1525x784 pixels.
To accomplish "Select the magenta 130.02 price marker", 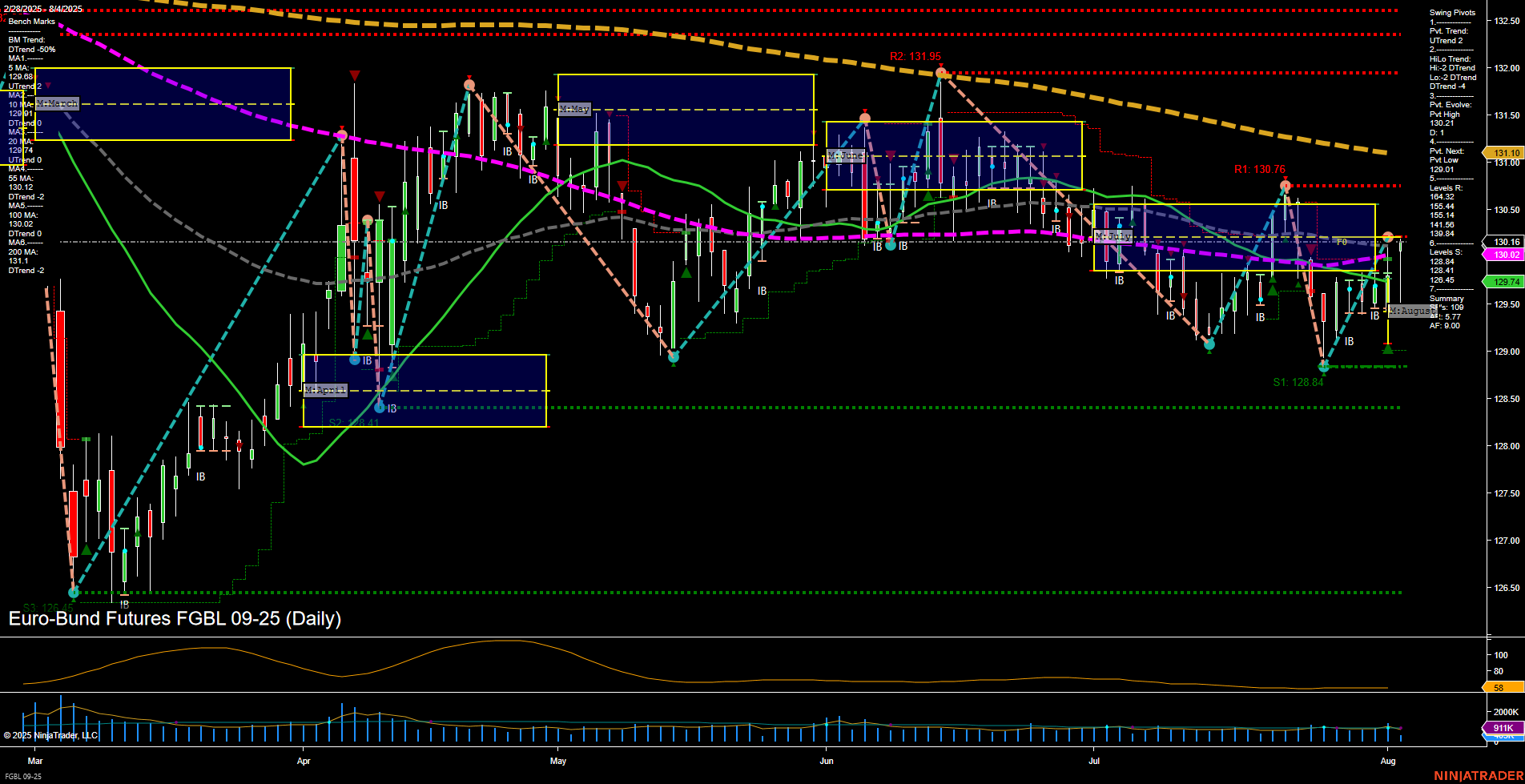I will (1503, 255).
